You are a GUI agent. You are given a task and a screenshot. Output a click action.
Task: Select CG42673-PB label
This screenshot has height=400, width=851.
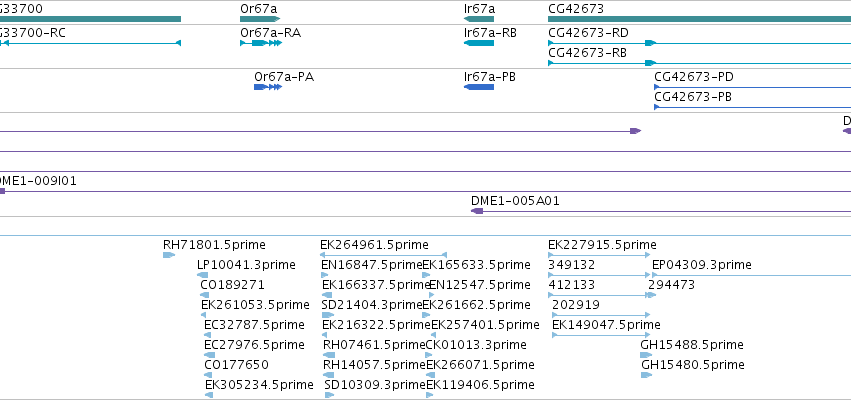(x=693, y=97)
